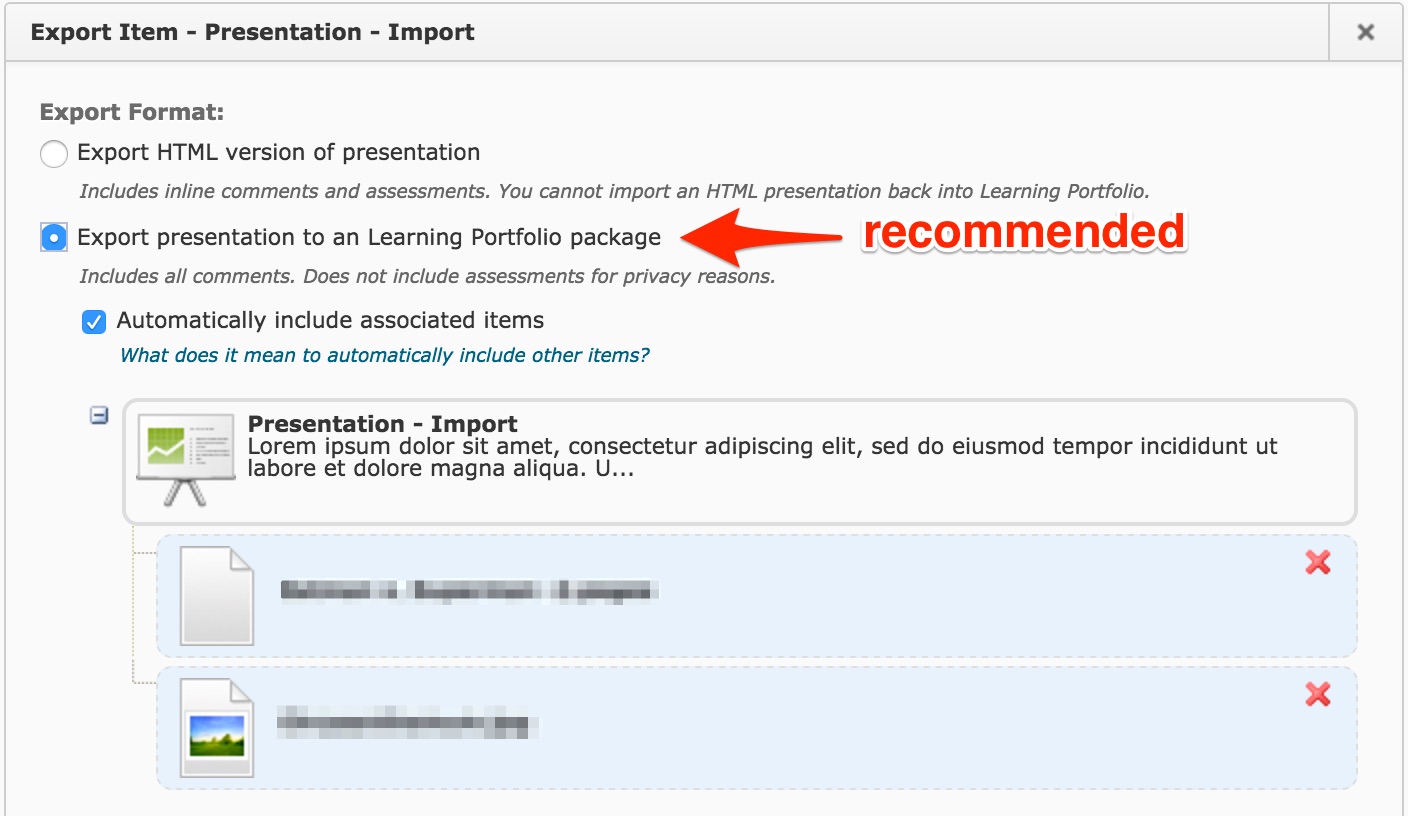Choose the Learning Portfolio package radio option
The image size is (1408, 816).
[x=54, y=238]
